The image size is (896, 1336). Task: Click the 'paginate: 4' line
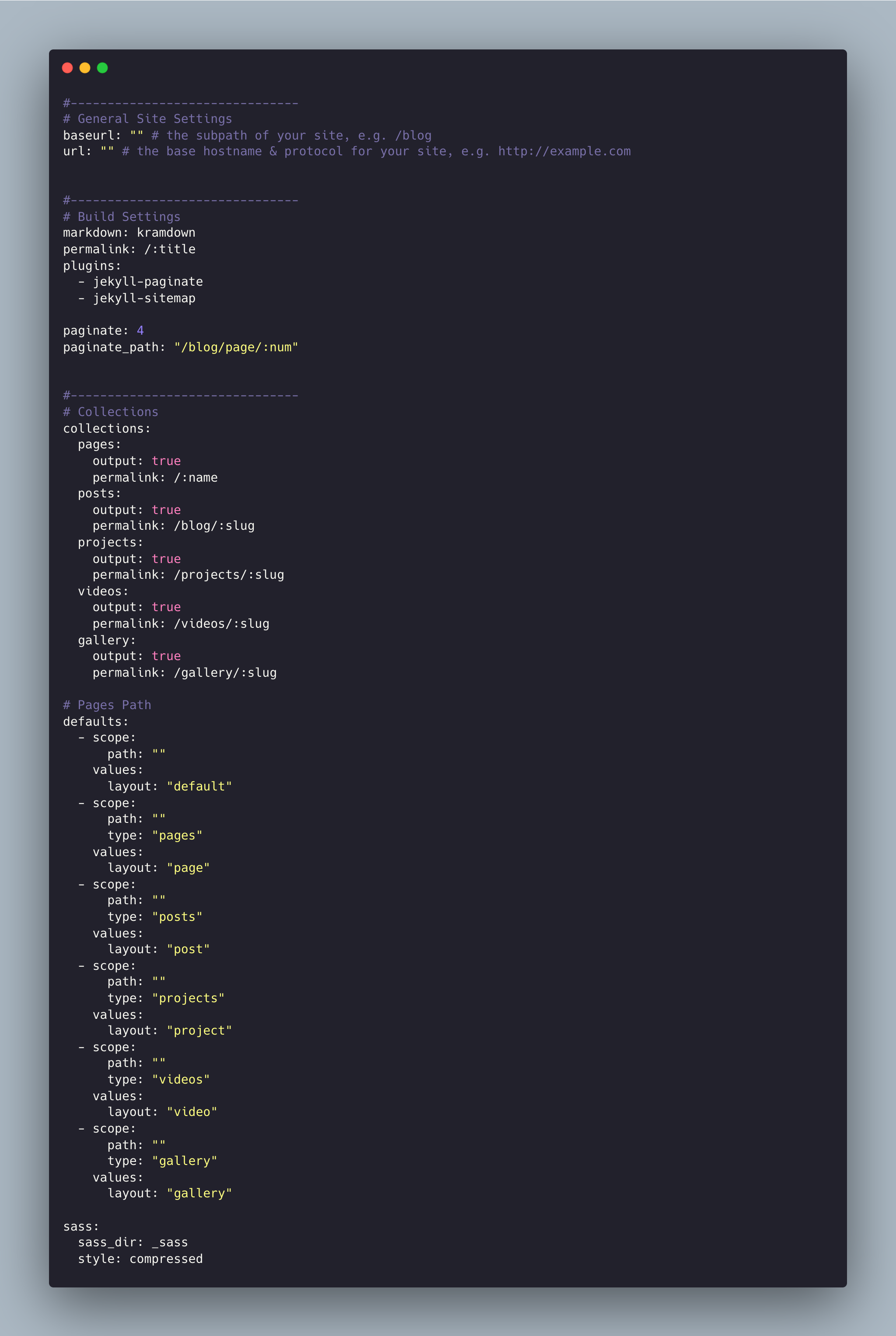(x=103, y=331)
